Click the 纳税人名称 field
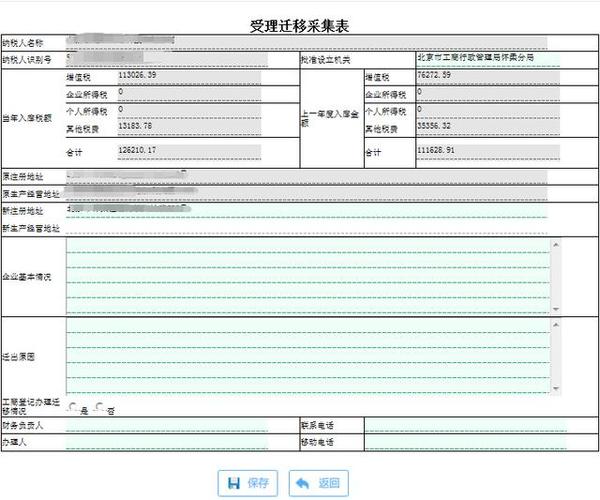The width and height of the screenshot is (600, 500). coord(306,43)
